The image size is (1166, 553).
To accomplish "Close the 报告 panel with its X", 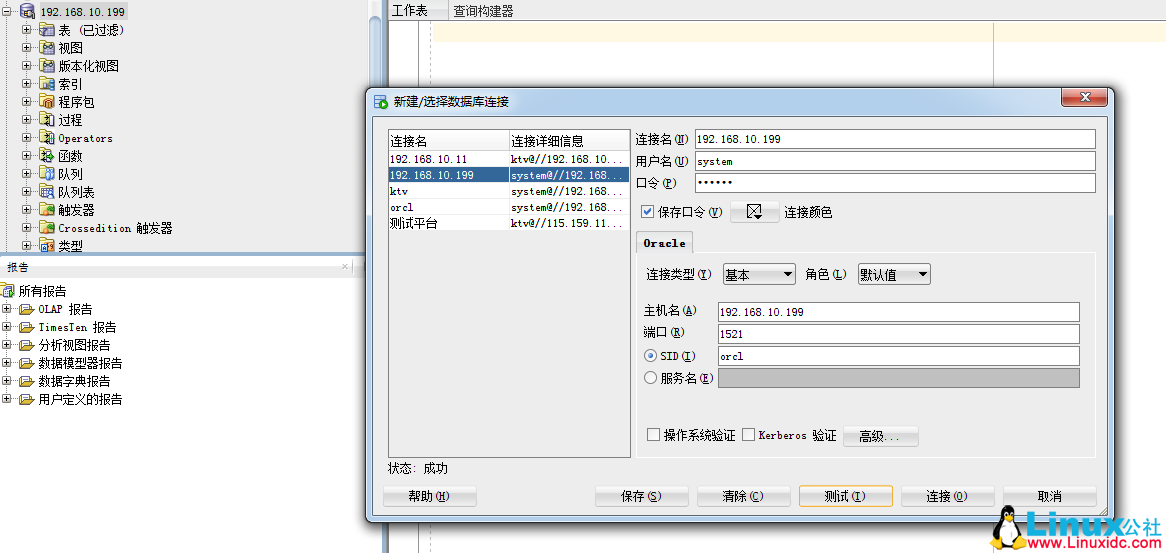I will [x=345, y=266].
